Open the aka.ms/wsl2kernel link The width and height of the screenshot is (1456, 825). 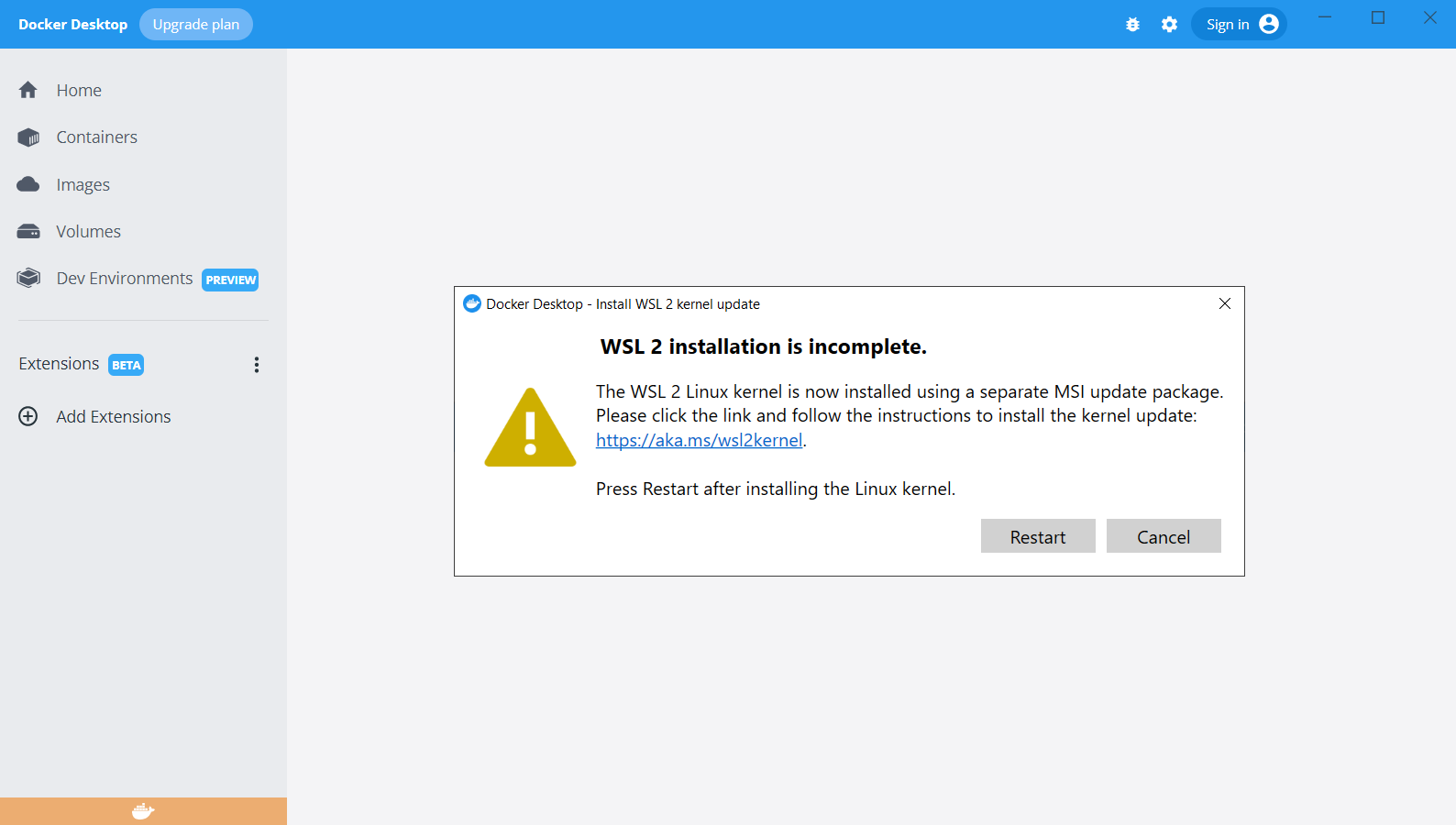pyautogui.click(x=699, y=440)
